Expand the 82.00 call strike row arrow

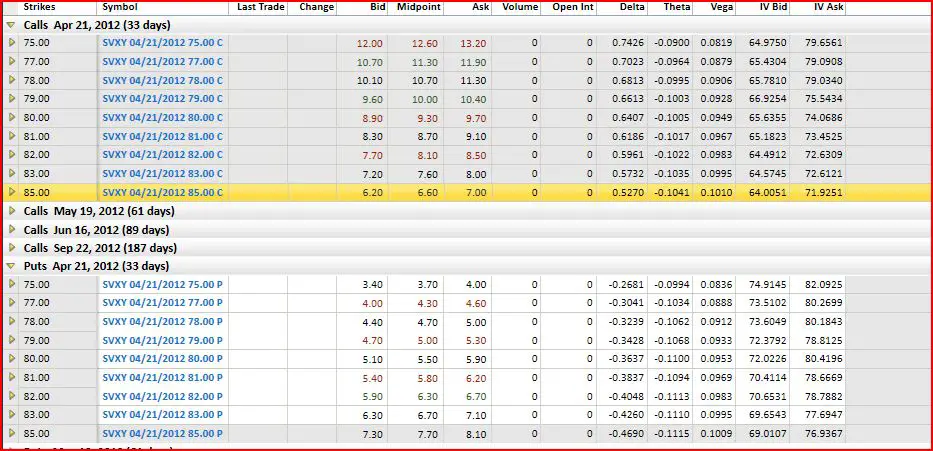(x=12, y=155)
